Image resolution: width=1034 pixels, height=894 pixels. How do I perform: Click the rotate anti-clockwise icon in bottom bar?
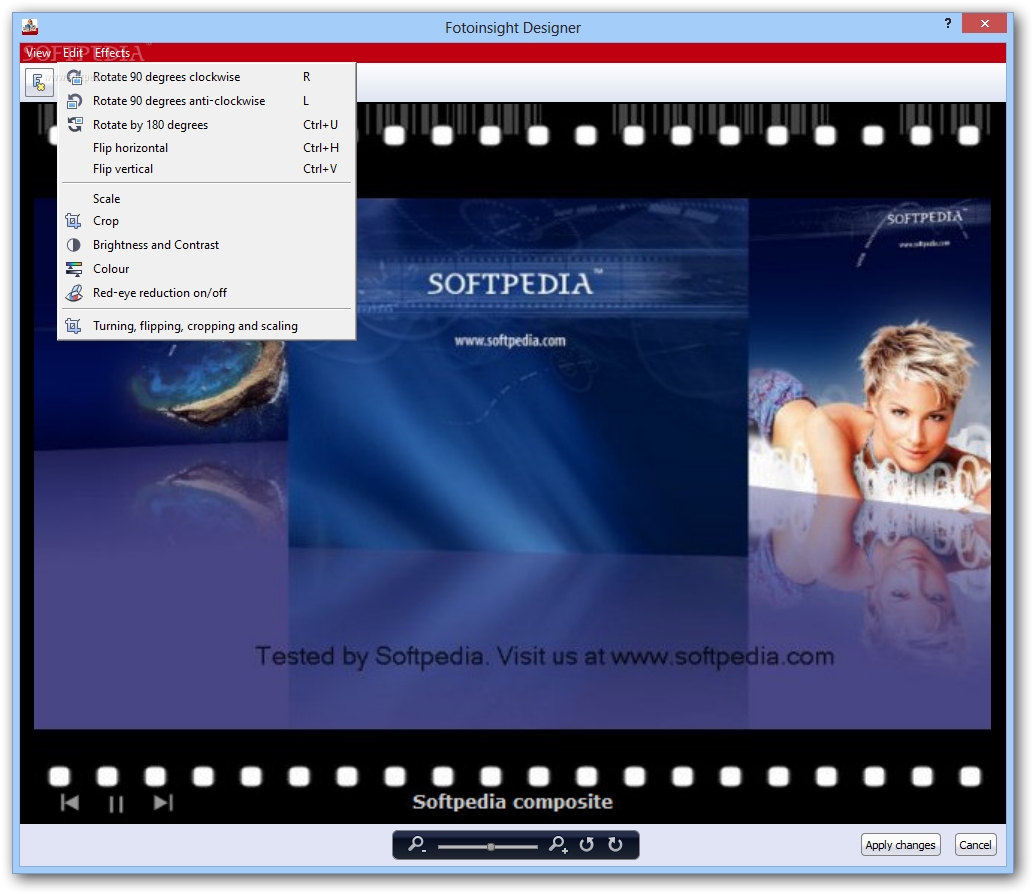[586, 845]
